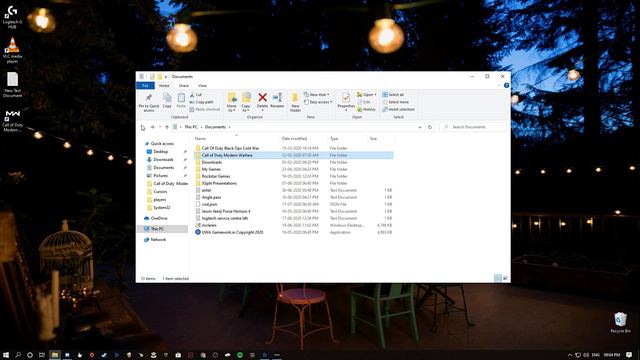The image size is (640, 360).
Task: Open VLC media player desktop icon
Action: coord(12,50)
